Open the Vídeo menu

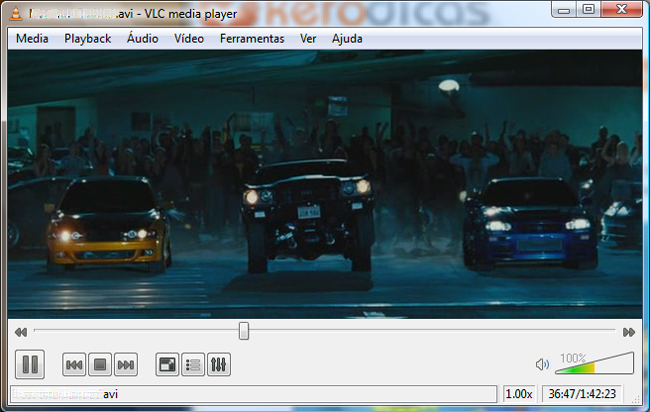coord(189,39)
